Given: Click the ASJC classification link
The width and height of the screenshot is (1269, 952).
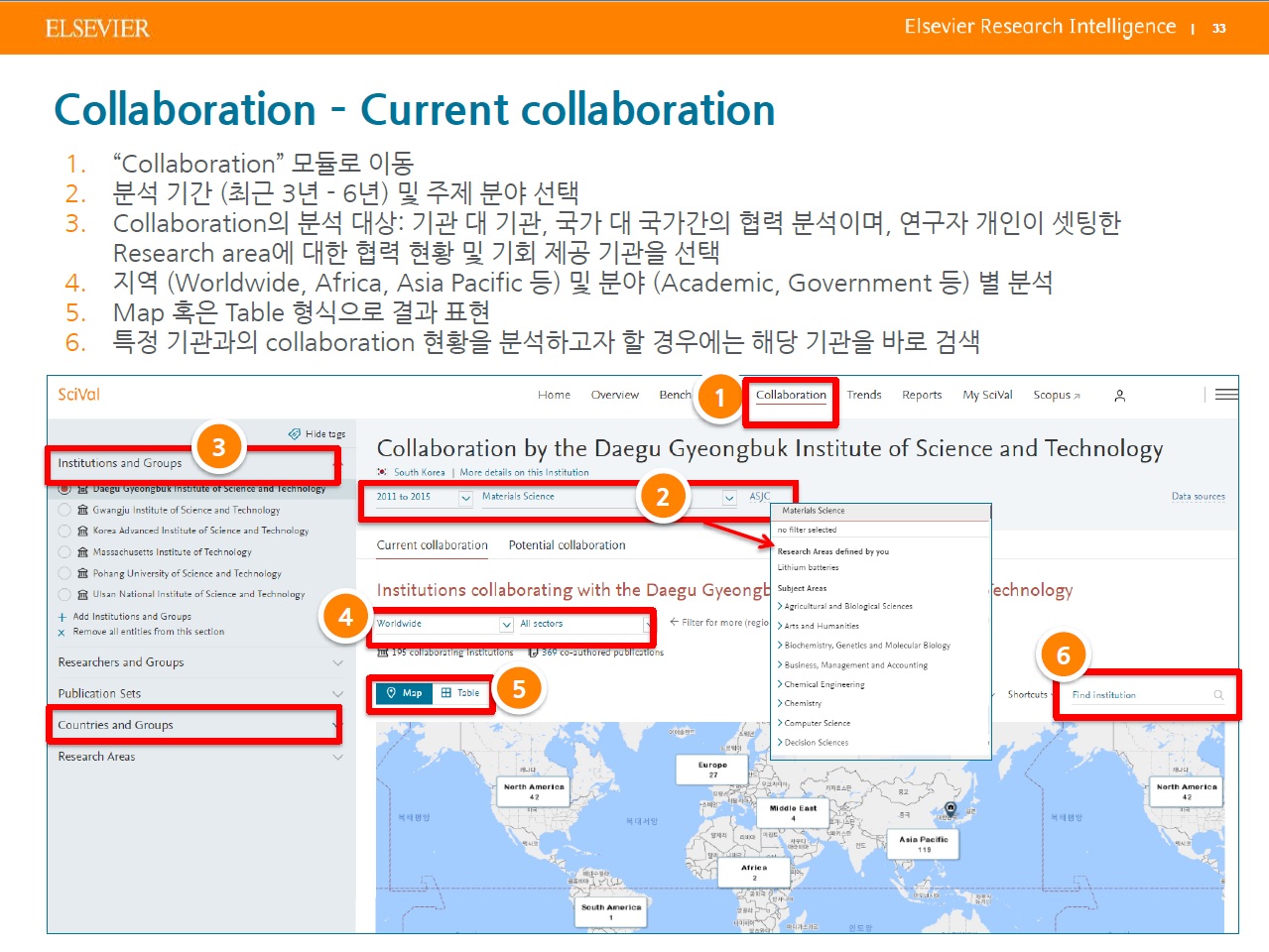Looking at the screenshot, I should tap(760, 496).
